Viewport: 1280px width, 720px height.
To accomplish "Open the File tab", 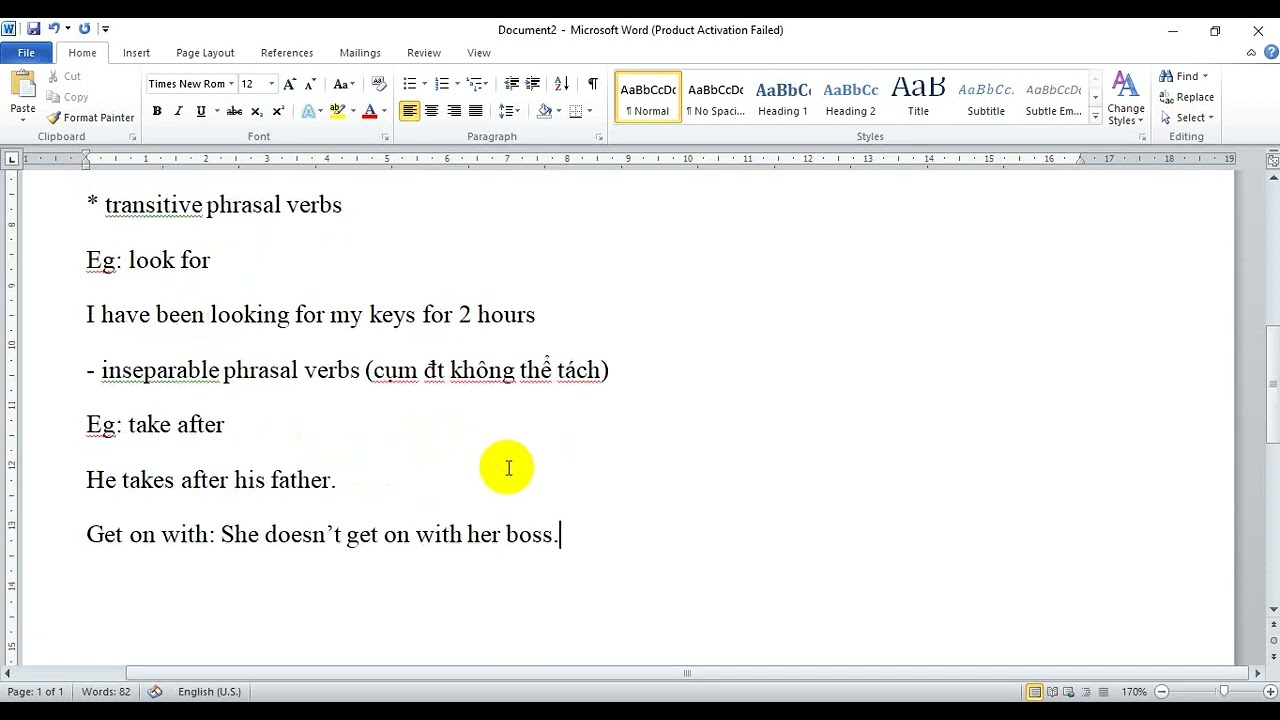I will (x=26, y=53).
